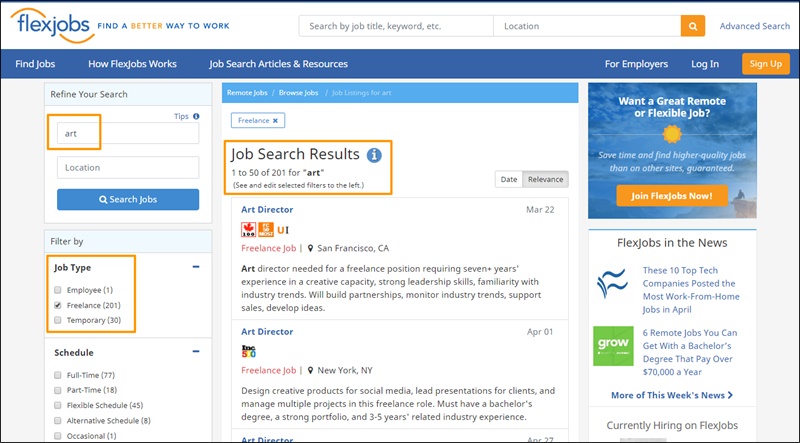This screenshot has width=800, height=443.
Task: Click More of This Week's News
Action: click(x=672, y=395)
